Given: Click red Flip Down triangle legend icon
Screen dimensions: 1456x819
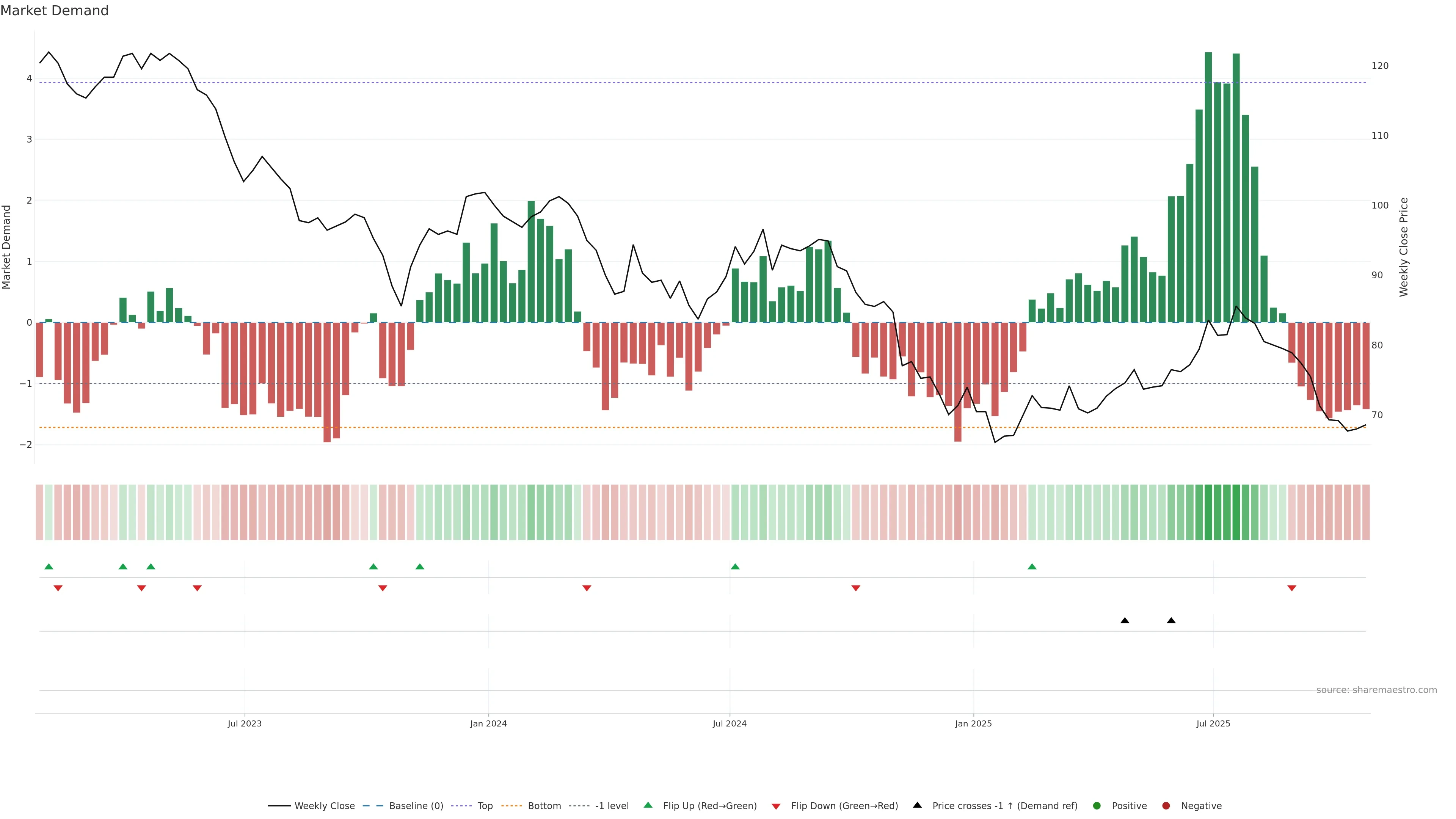Looking at the screenshot, I should click(776, 806).
